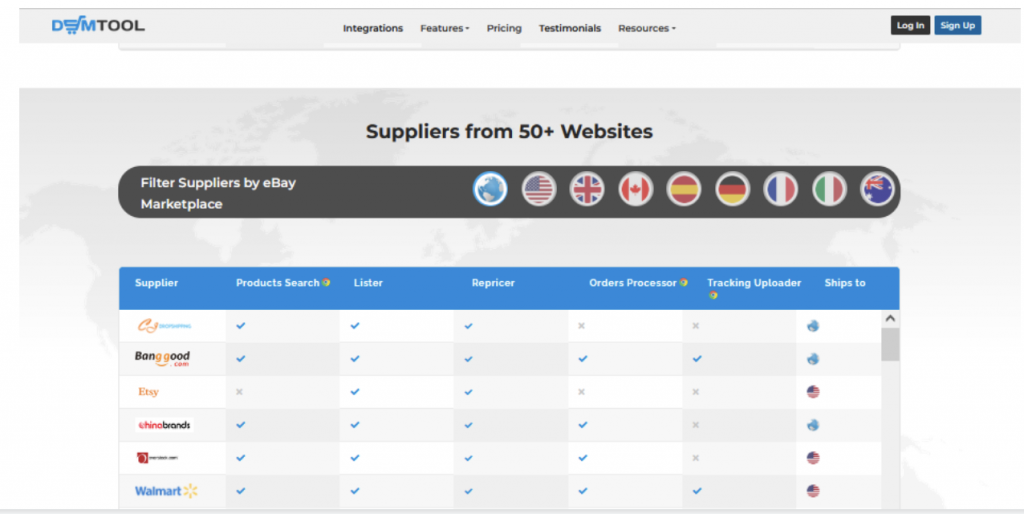
Task: Click the CJ Dropshipping supplier logo
Action: tap(164, 325)
